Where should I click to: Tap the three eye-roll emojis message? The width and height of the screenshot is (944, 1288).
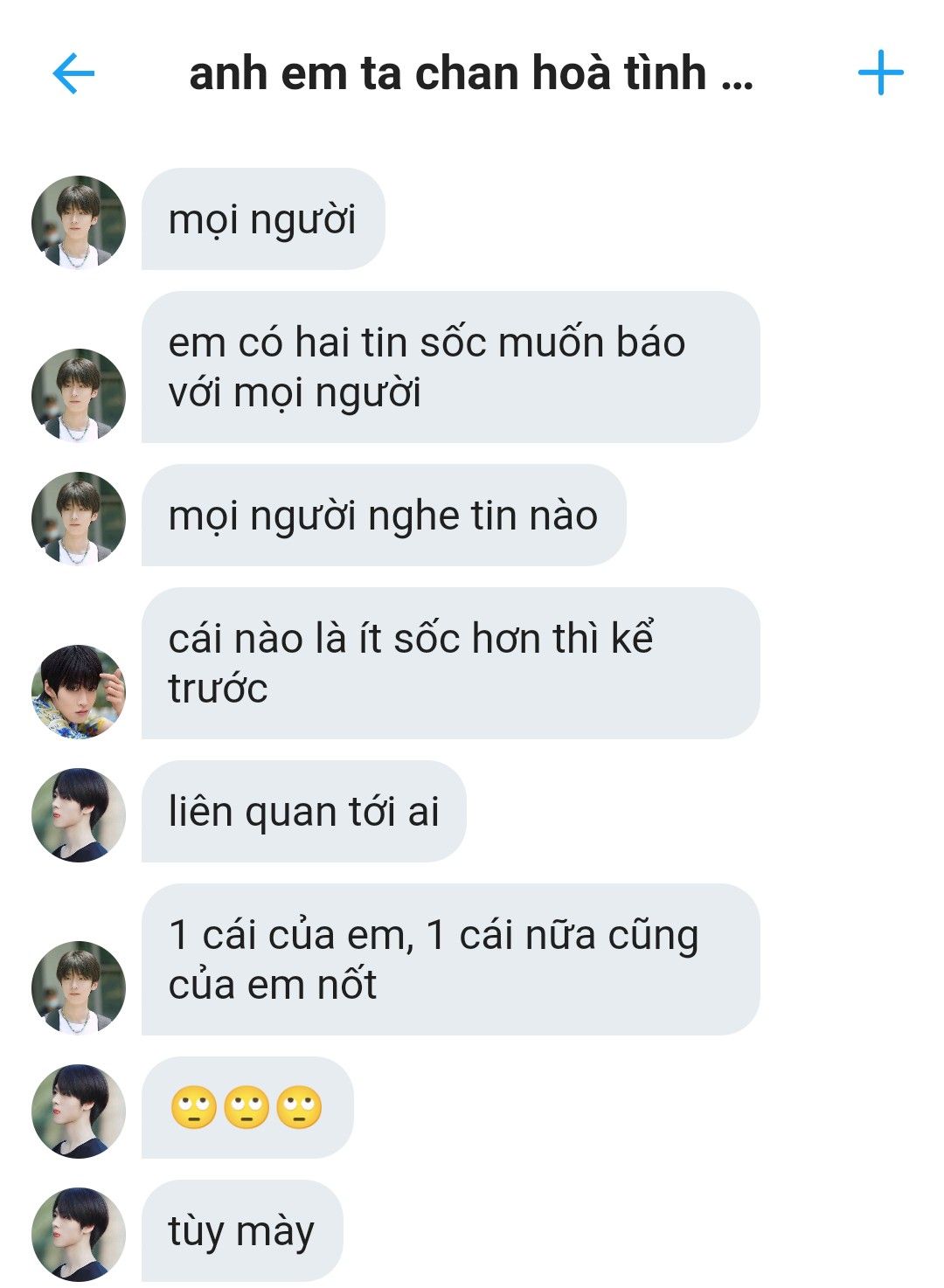(247, 1107)
